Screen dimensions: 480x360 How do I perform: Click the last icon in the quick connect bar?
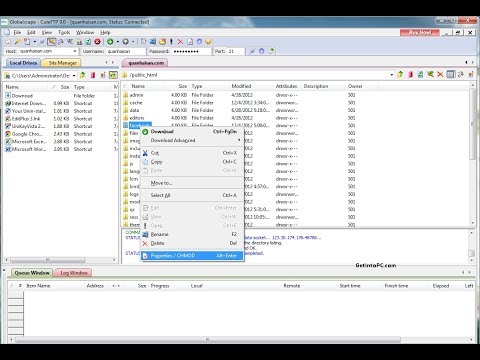(271, 51)
